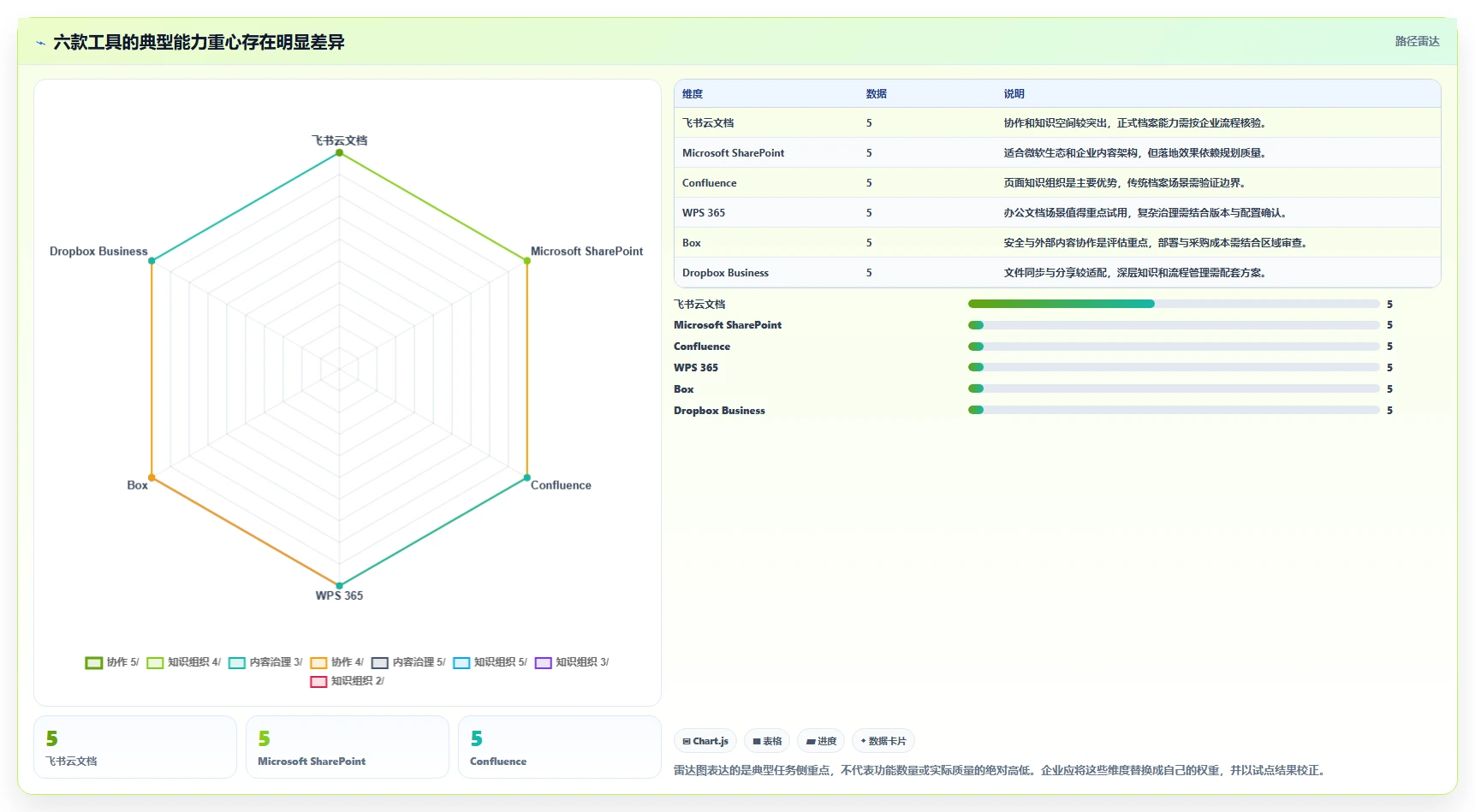Select the WPS 365 table row name

coord(704,213)
